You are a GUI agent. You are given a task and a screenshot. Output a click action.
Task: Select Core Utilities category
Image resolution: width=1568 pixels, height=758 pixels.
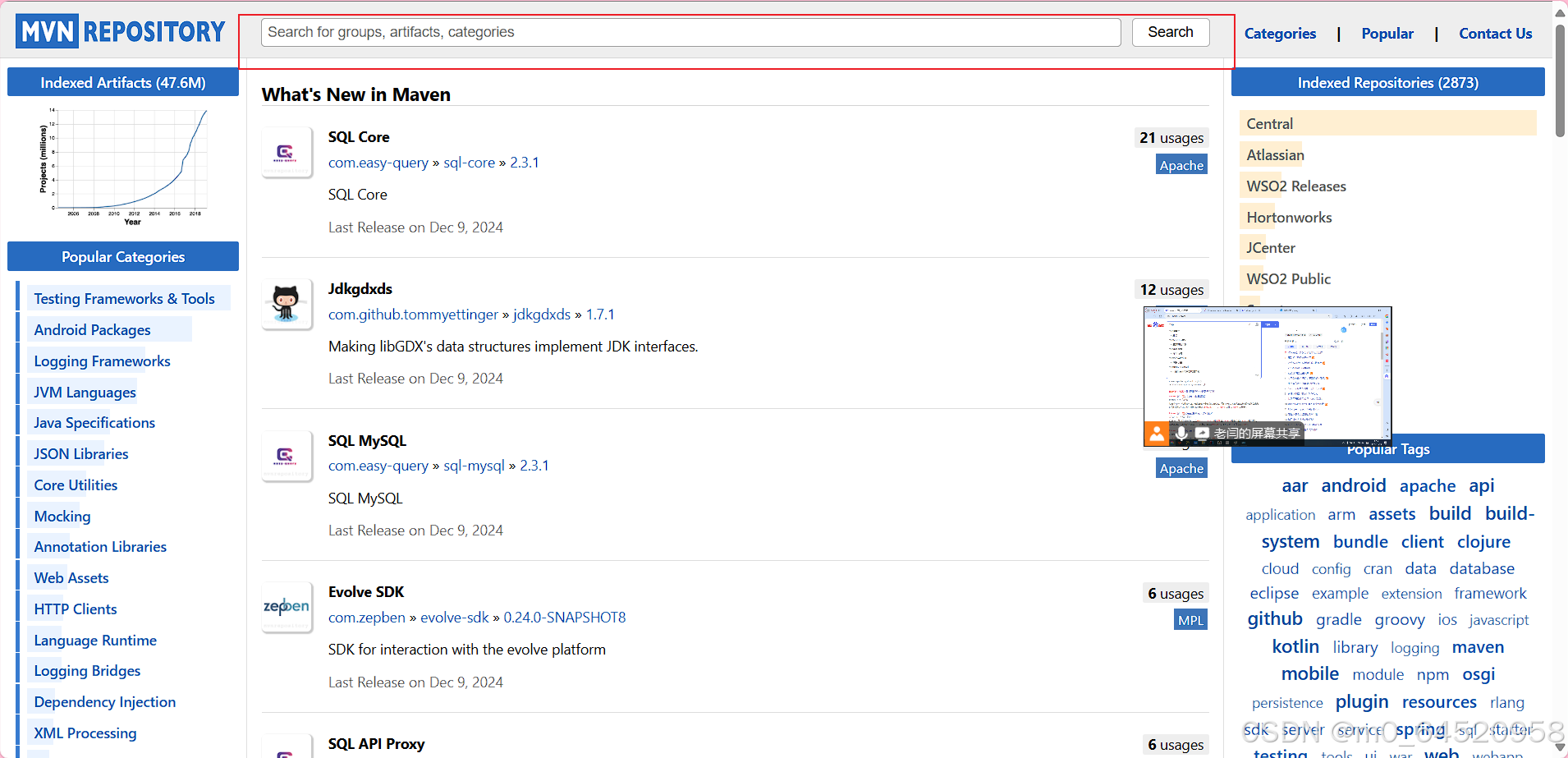[x=76, y=485]
